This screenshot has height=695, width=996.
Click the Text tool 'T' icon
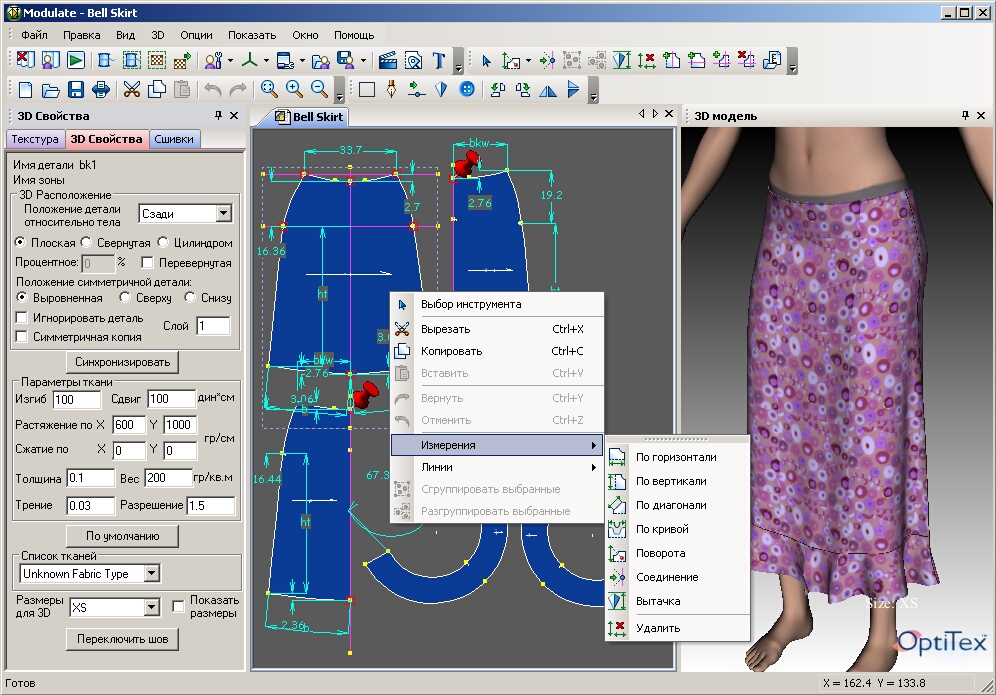point(438,61)
